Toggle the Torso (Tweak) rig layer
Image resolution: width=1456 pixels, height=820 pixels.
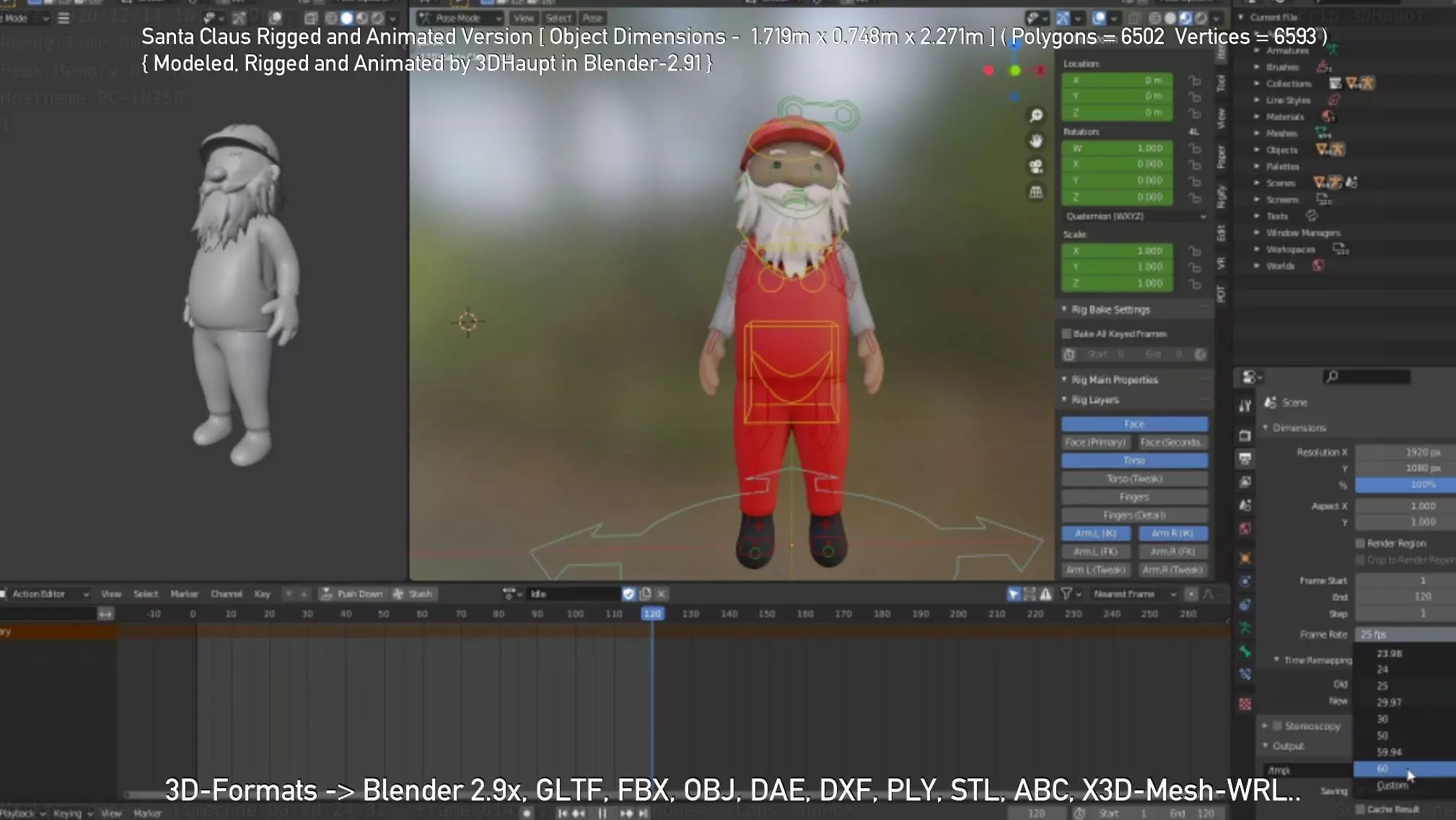tap(1134, 479)
